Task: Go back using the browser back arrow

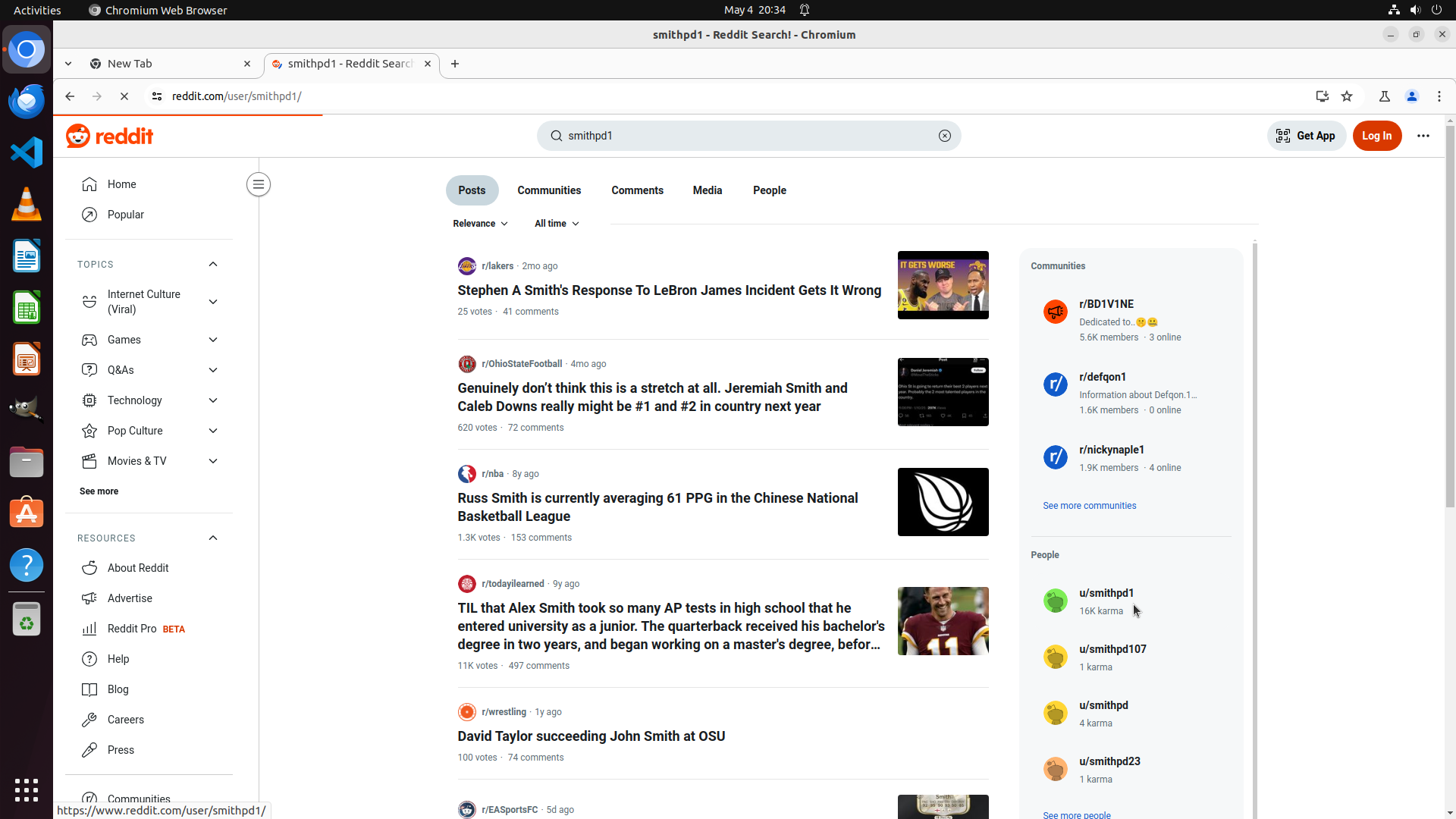Action: tap(70, 96)
